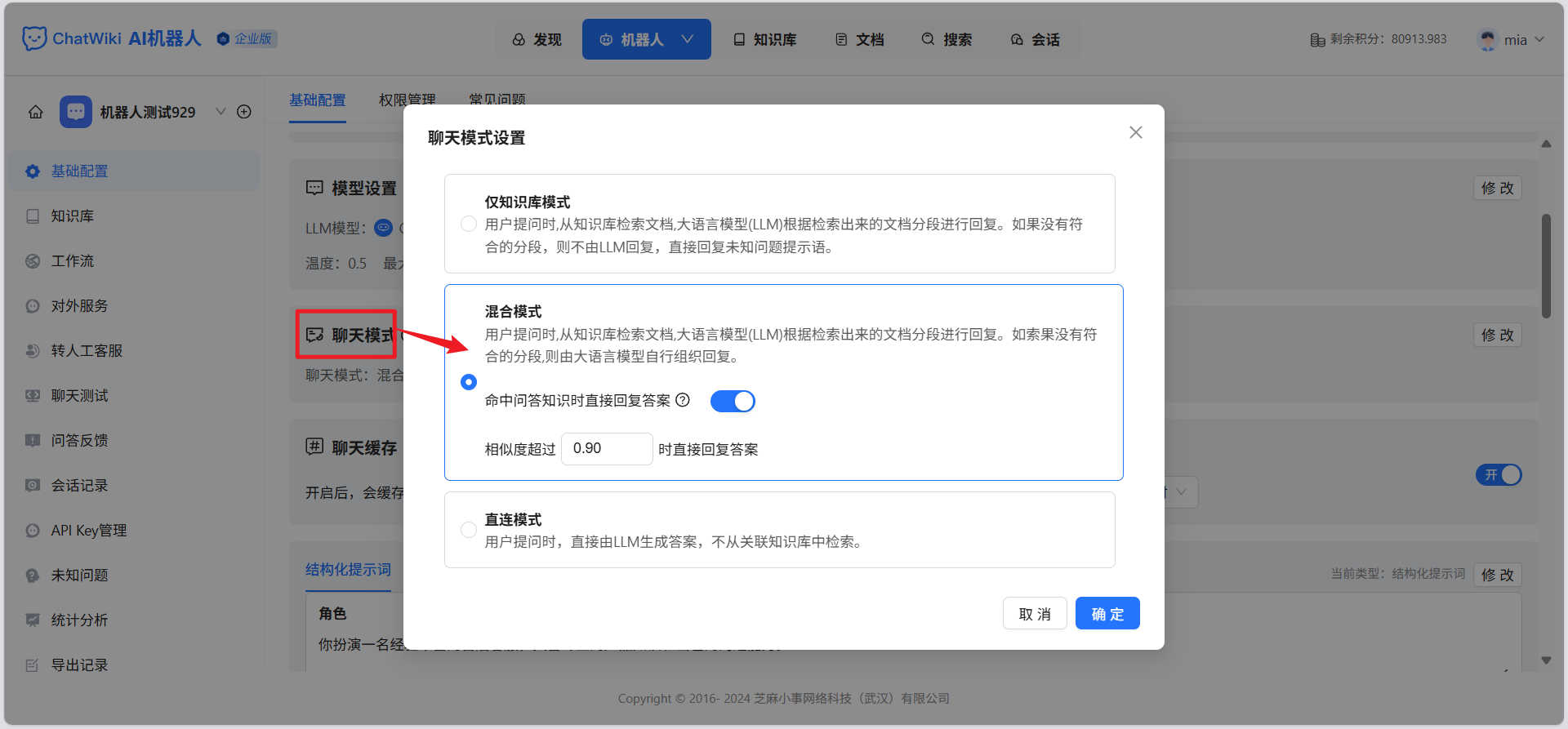Image resolution: width=1568 pixels, height=729 pixels.
Task: Switch to the 结构化提示词 tab
Action: (x=348, y=570)
